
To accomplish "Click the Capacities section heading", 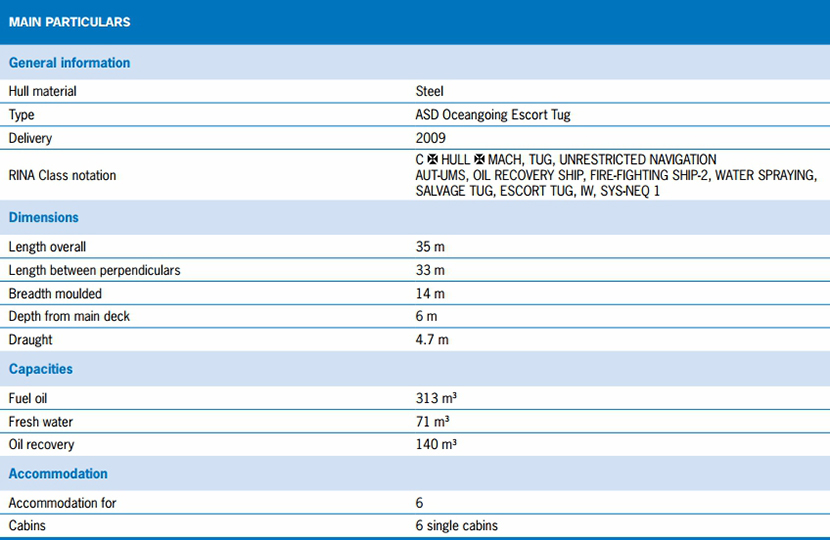I will click(x=41, y=369).
